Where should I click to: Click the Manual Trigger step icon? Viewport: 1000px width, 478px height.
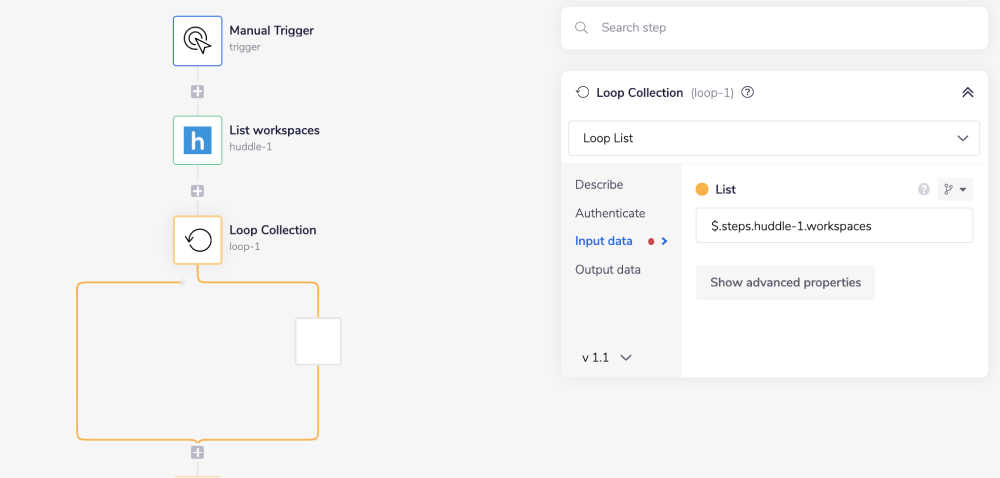tap(197, 40)
